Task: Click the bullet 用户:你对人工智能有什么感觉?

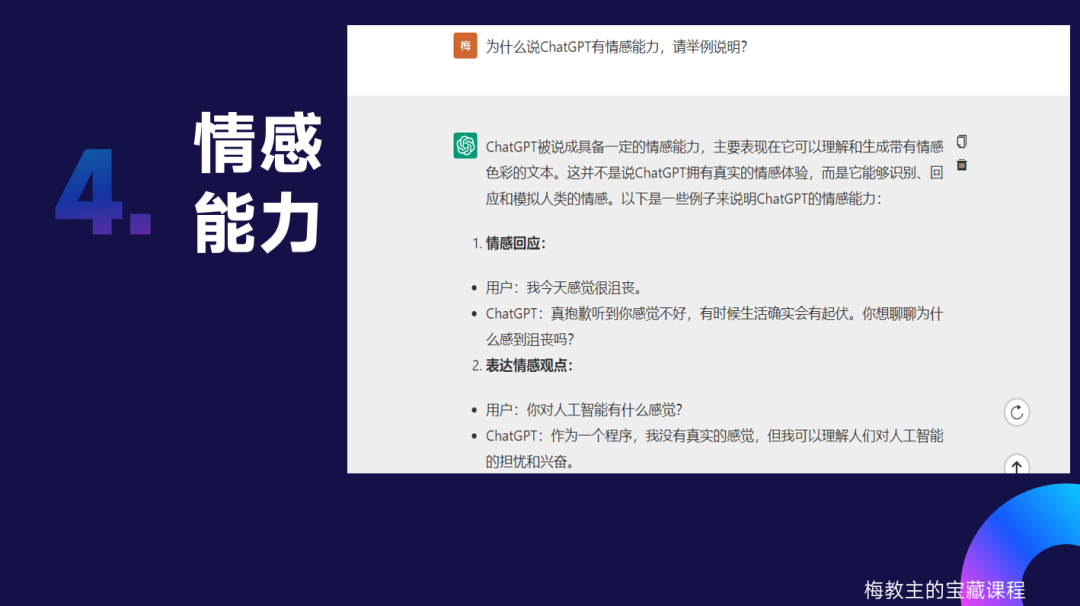Action: 584,410
